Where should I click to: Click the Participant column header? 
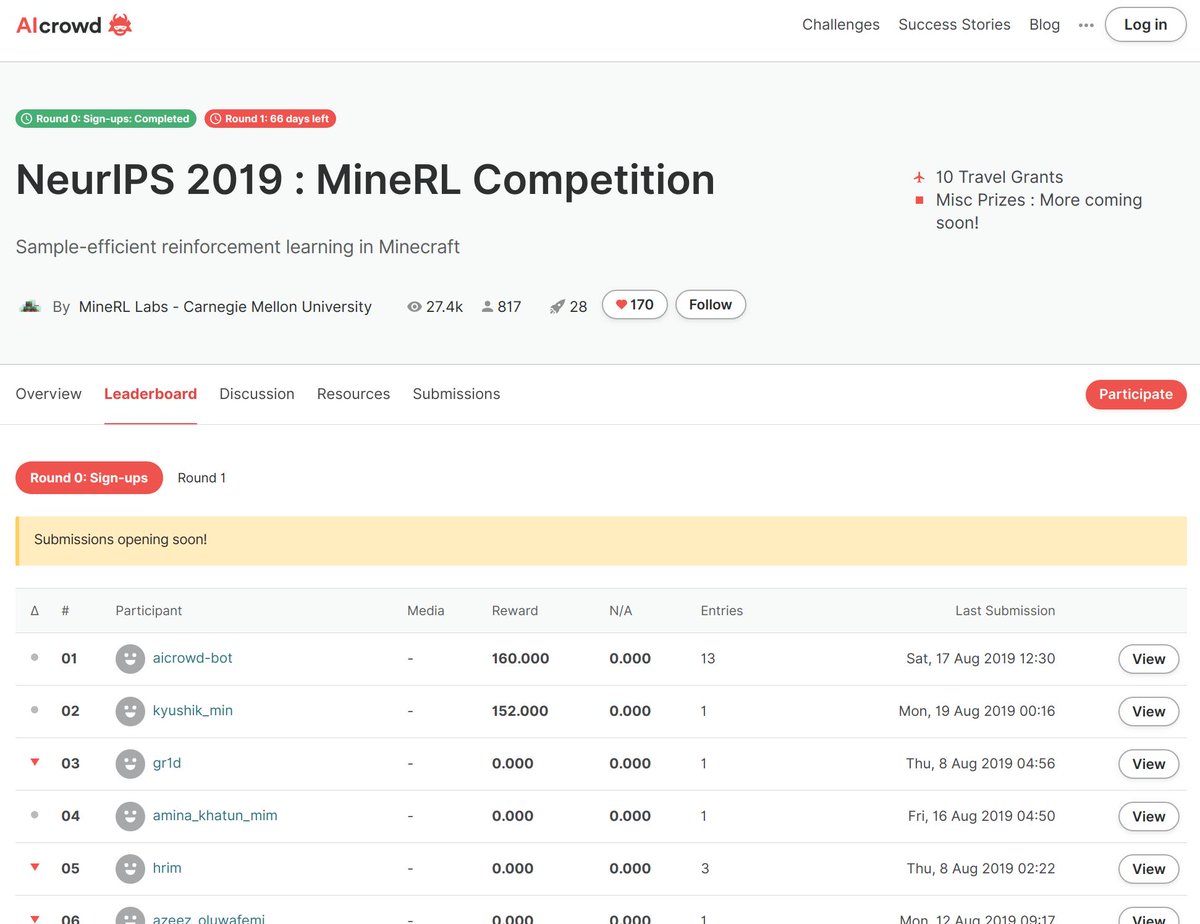coord(149,610)
